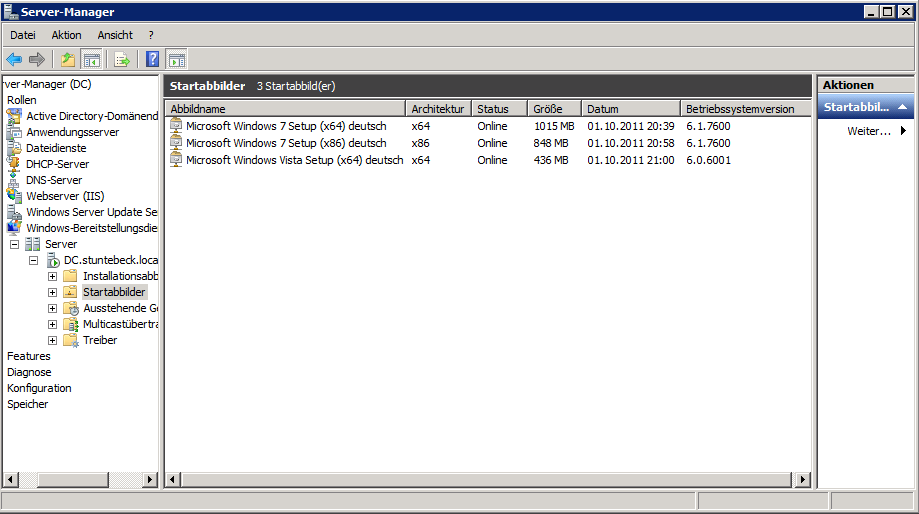The width and height of the screenshot is (919, 514).
Task: Select the Multicastübertragungen tree node
Action: coord(120,324)
